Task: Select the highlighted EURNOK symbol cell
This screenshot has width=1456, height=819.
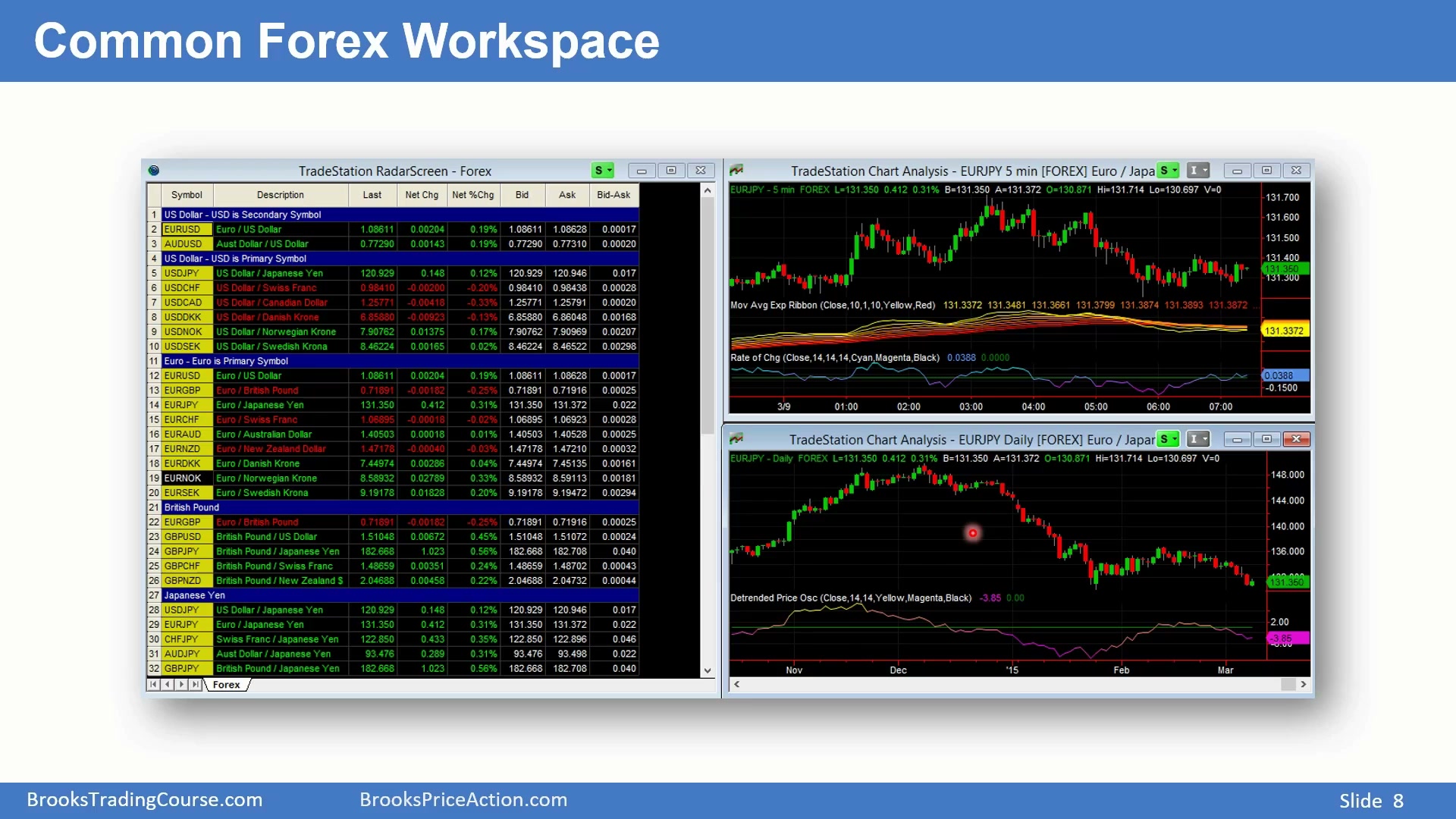Action: [x=187, y=479]
